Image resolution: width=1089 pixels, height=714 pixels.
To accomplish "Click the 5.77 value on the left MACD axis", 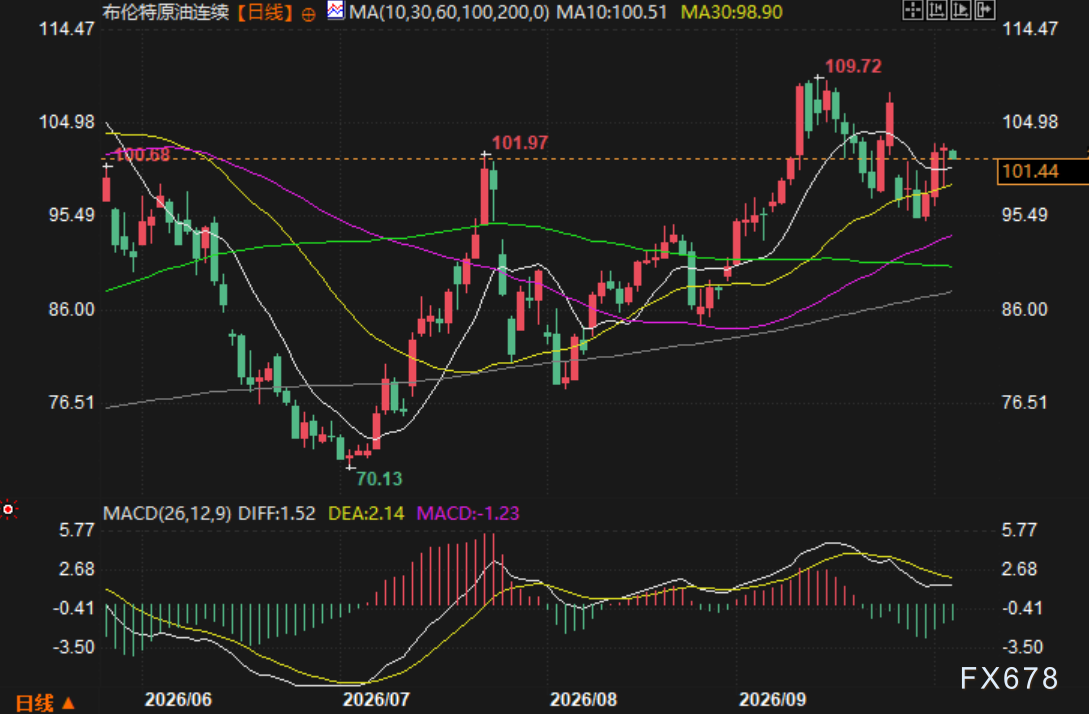I will pyautogui.click(x=76, y=531).
